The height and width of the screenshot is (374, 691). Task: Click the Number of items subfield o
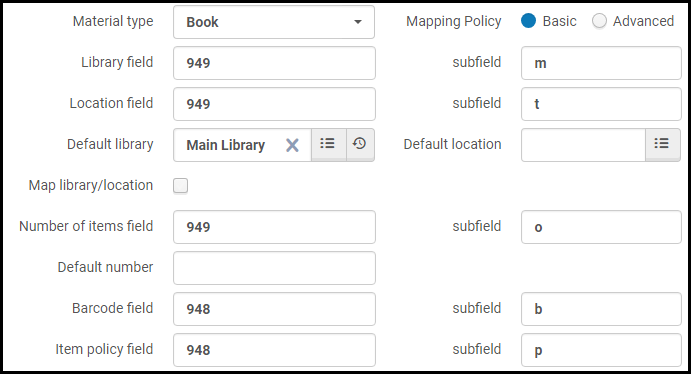click(x=601, y=227)
